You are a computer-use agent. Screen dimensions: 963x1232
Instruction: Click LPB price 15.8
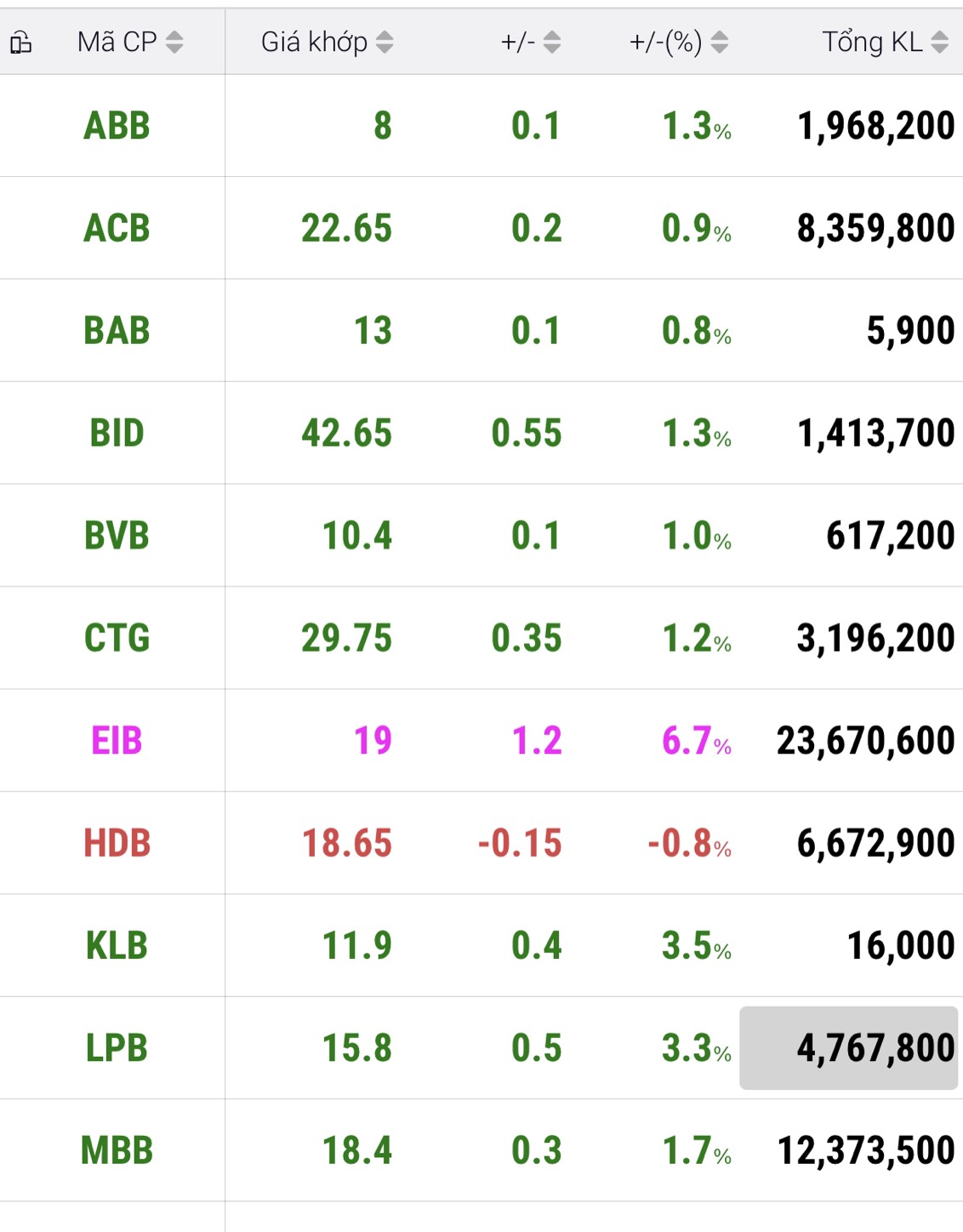pyautogui.click(x=357, y=1048)
